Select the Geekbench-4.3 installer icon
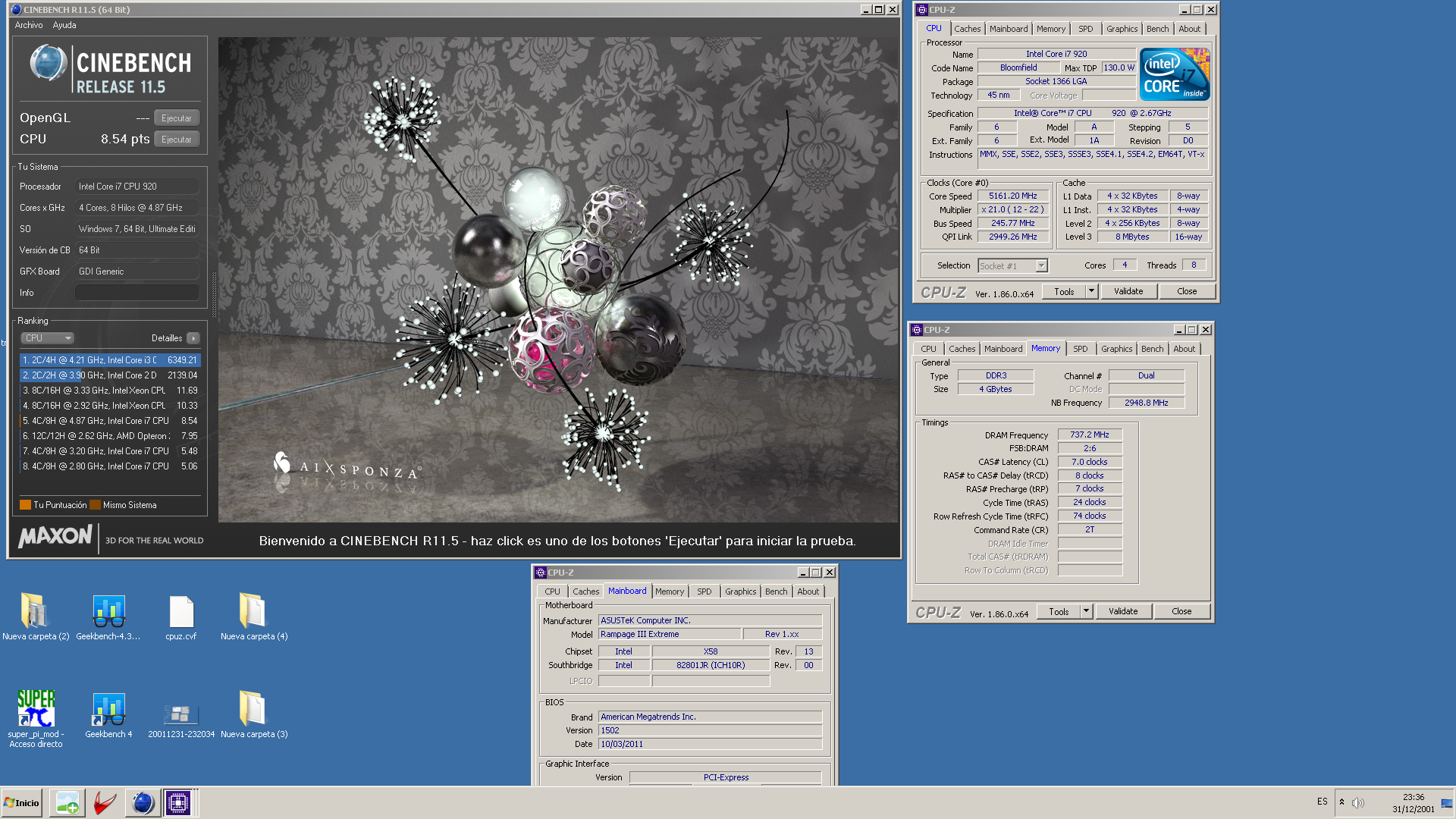 (x=108, y=617)
